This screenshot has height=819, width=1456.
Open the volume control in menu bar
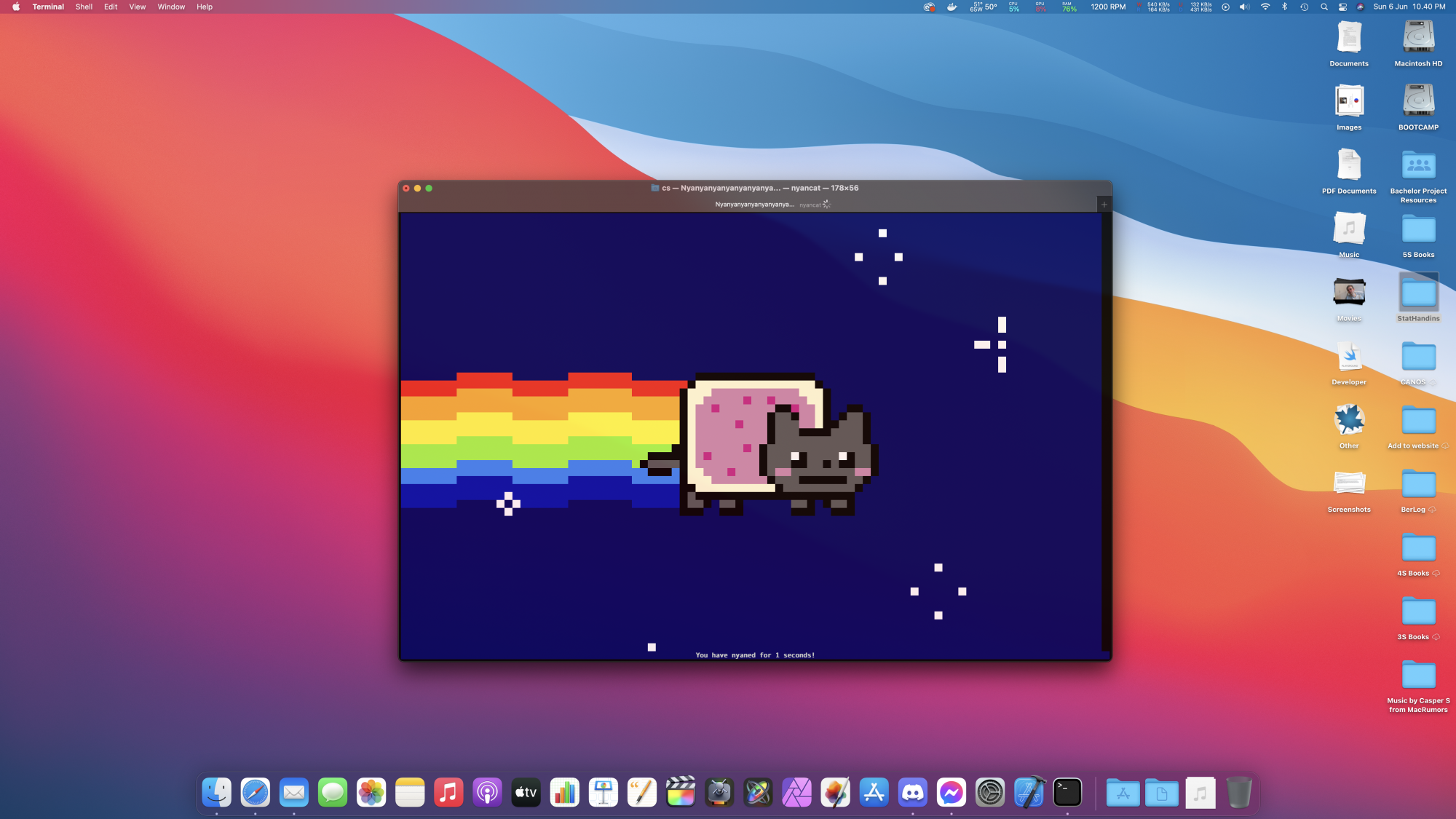1244,7
